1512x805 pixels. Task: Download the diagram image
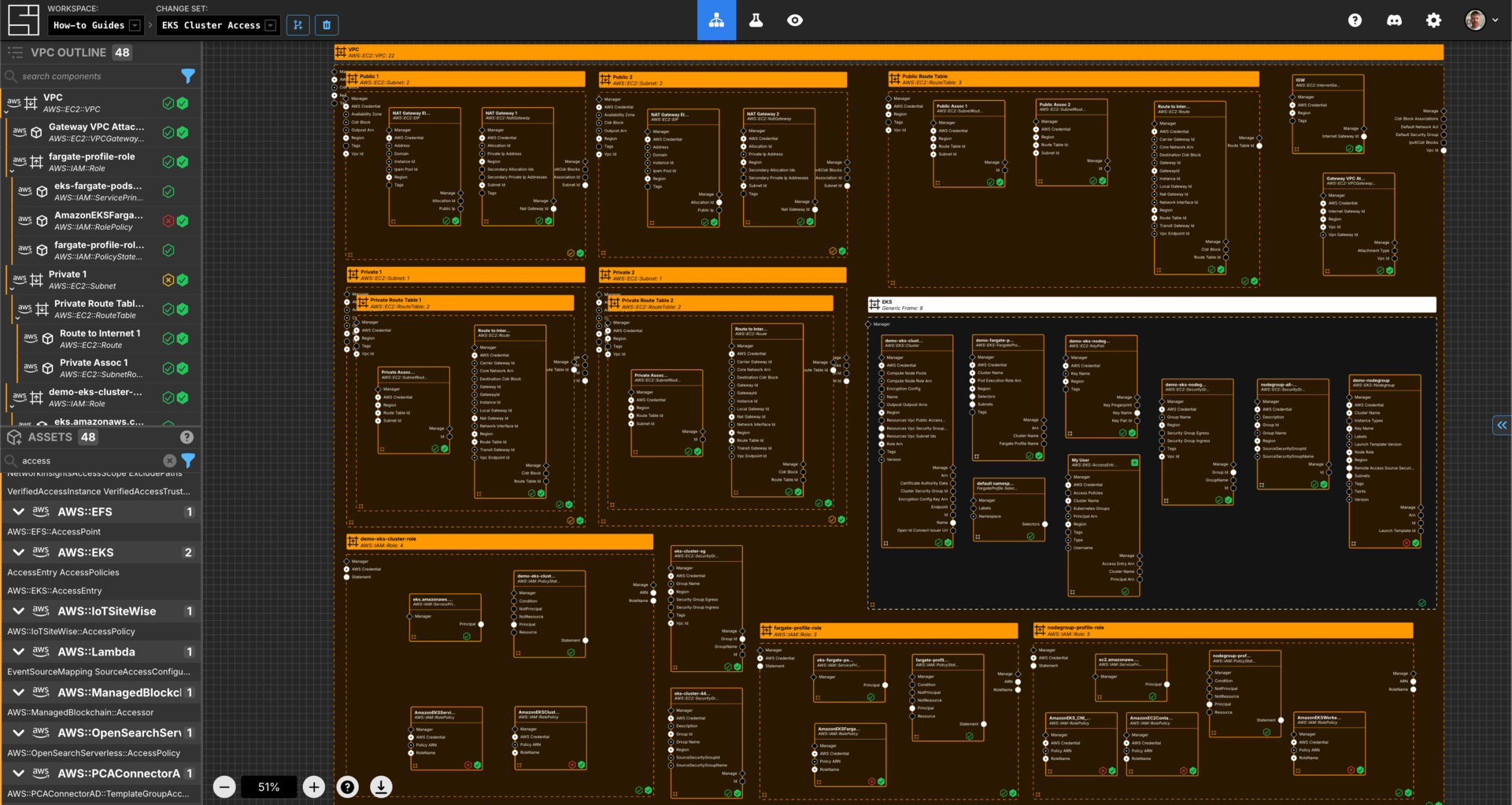(382, 787)
